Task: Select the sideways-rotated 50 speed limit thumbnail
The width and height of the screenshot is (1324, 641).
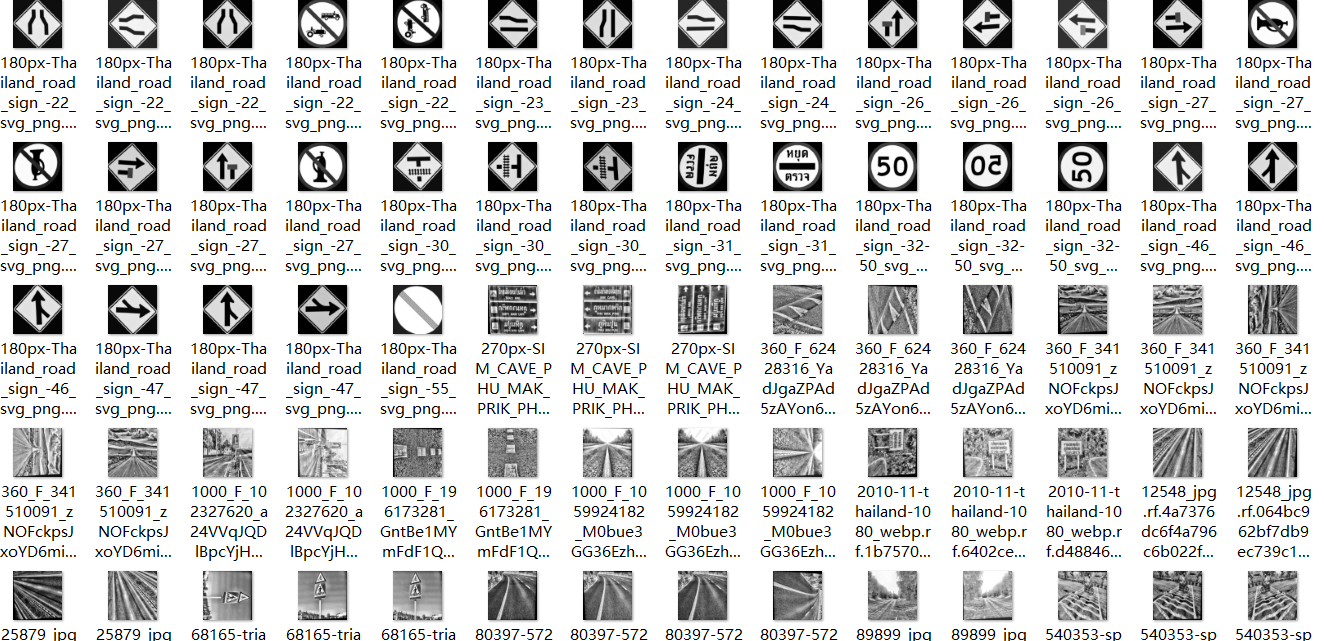Action: [x=1083, y=167]
